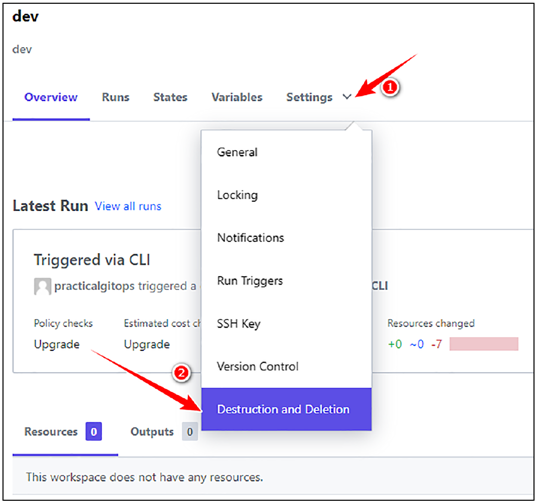
Task: Switch to the Overview tab
Action: pos(51,97)
